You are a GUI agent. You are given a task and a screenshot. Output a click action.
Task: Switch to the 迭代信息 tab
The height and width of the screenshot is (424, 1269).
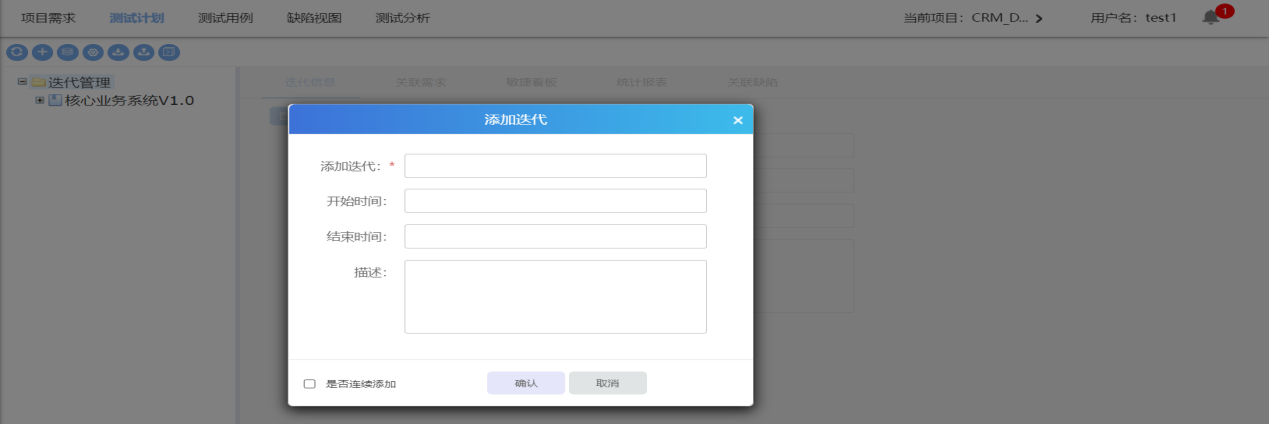[310, 83]
